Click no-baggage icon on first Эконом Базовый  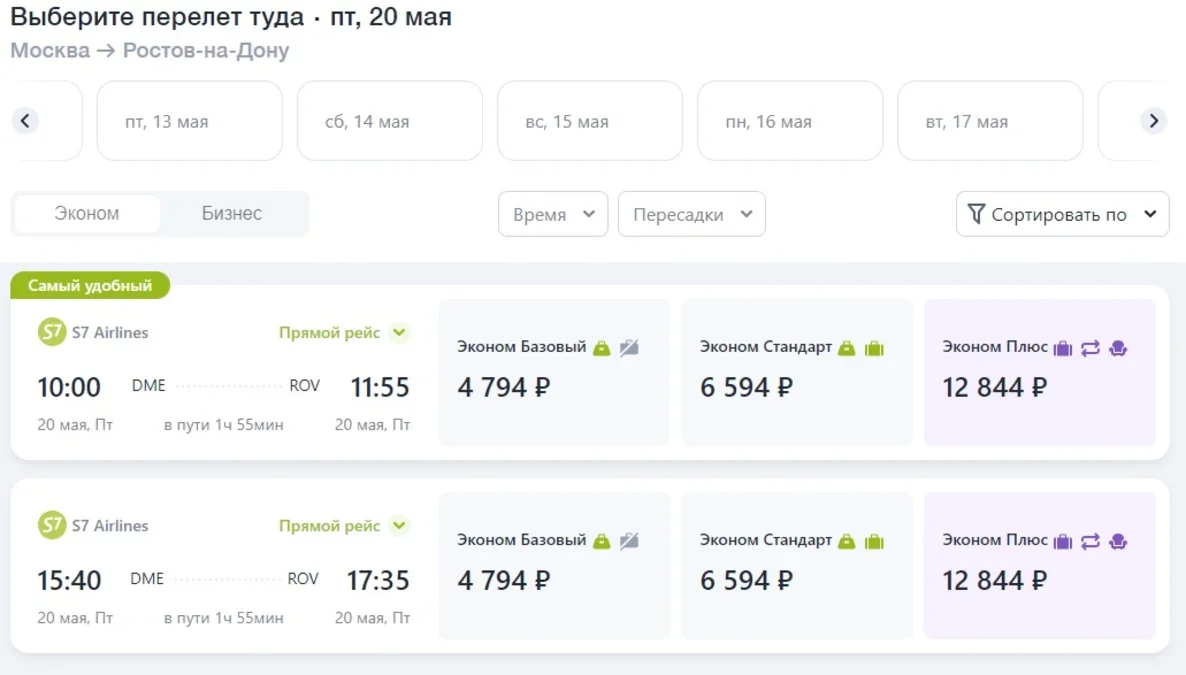point(629,348)
